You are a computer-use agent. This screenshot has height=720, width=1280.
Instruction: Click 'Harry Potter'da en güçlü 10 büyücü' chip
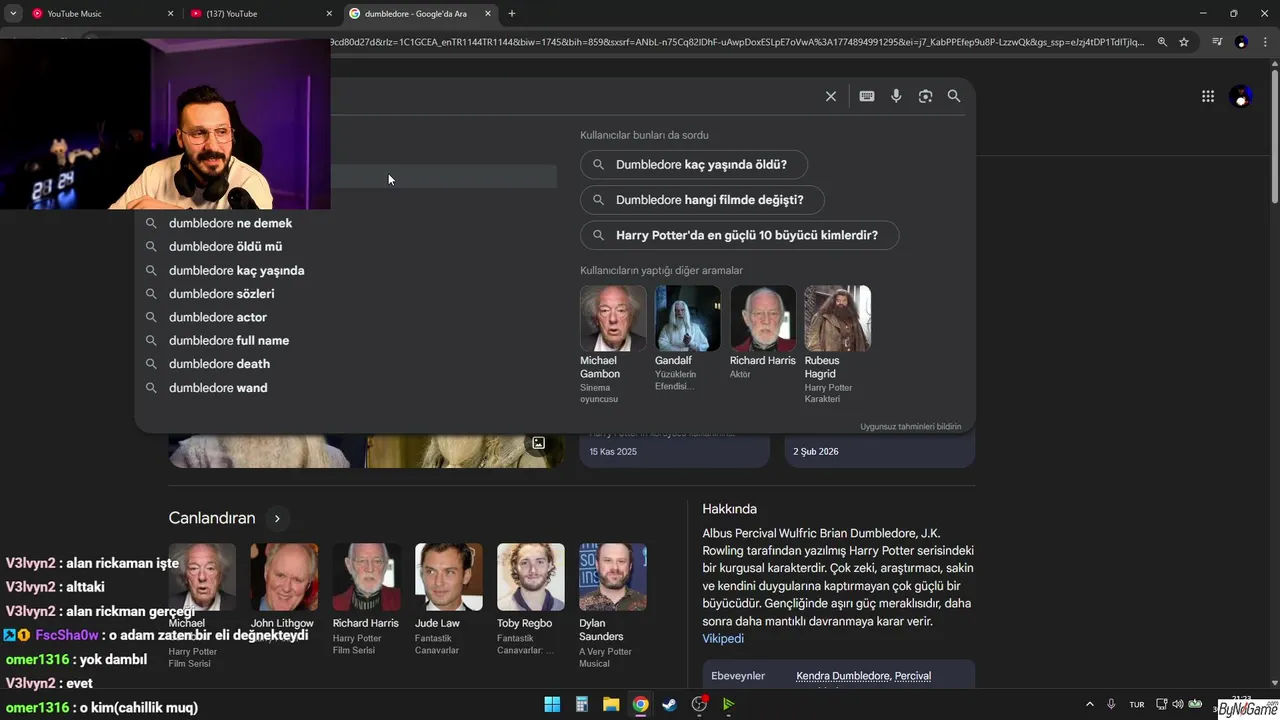tap(739, 235)
